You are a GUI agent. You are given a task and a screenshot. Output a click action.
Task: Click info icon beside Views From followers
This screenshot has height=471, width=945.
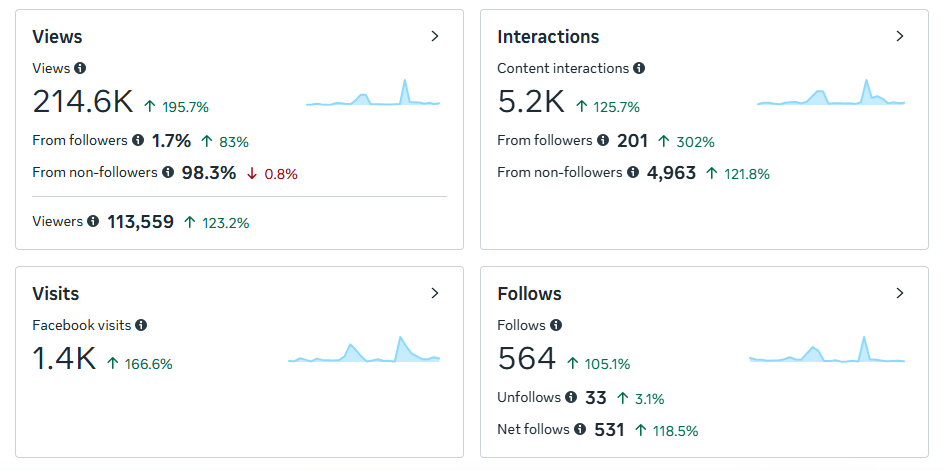pyautogui.click(x=138, y=140)
